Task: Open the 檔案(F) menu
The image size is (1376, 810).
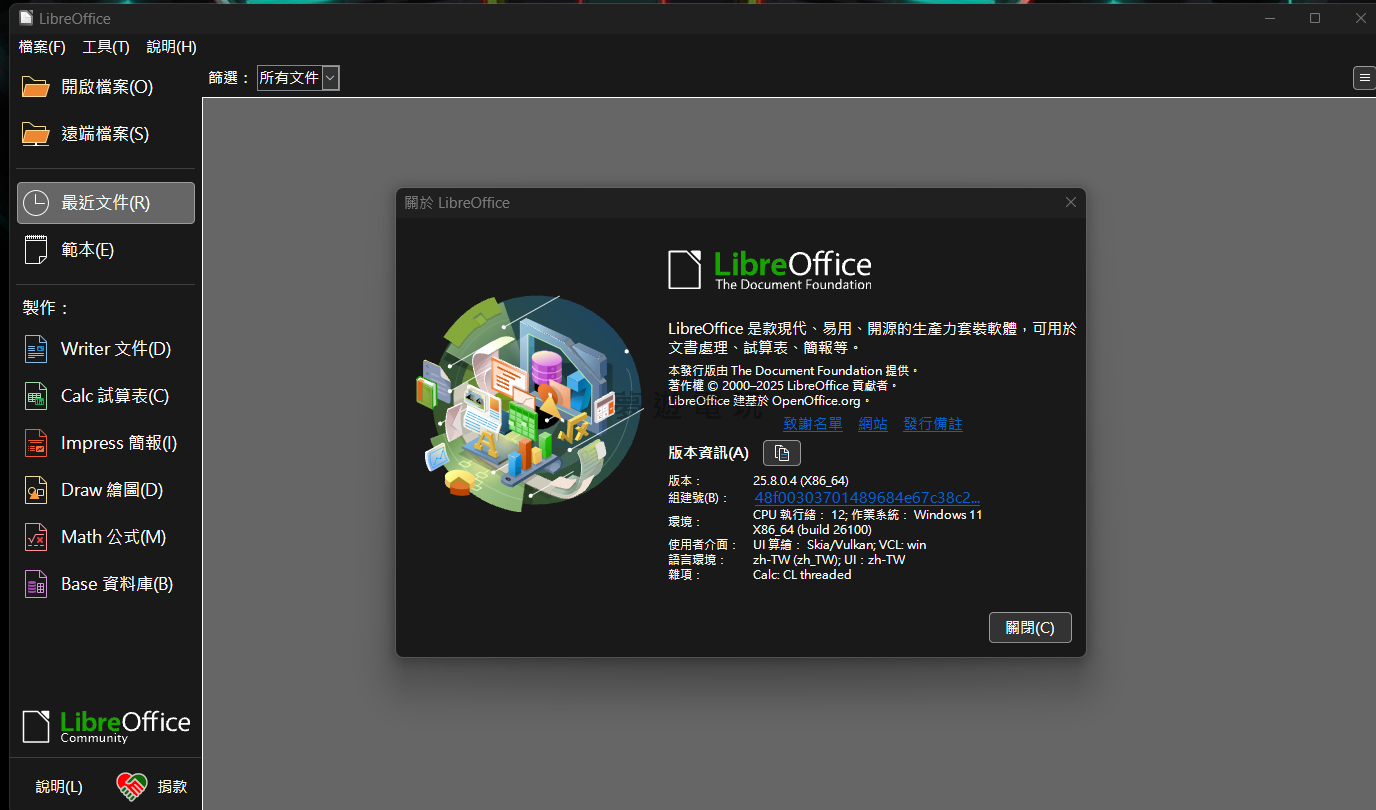Action: (x=42, y=47)
